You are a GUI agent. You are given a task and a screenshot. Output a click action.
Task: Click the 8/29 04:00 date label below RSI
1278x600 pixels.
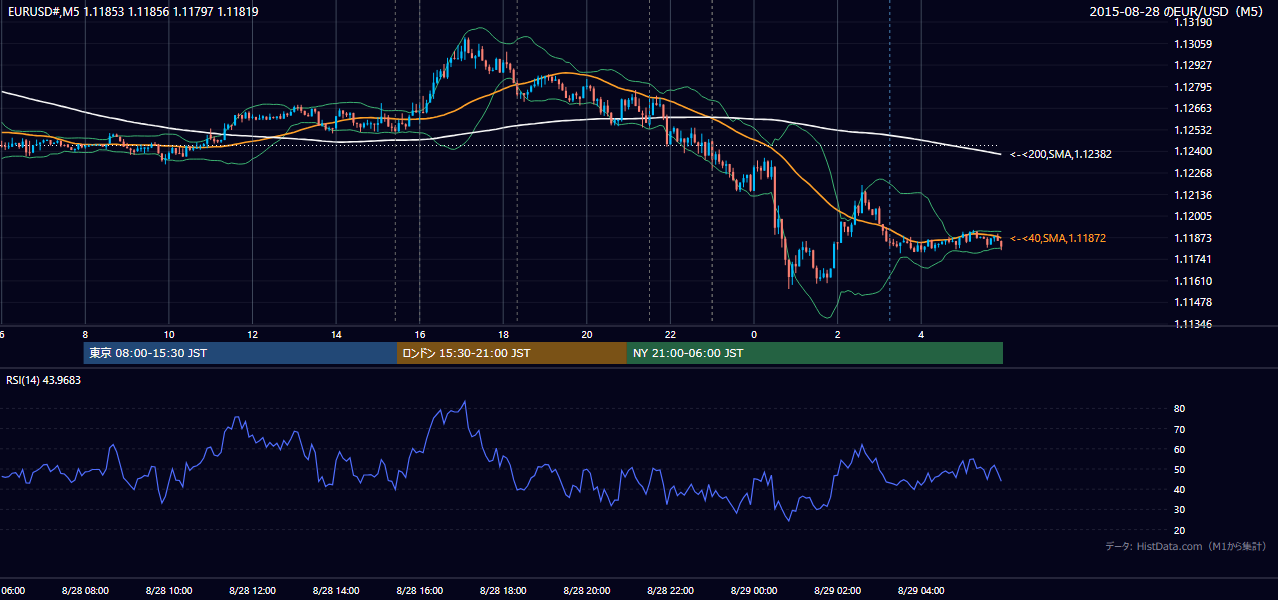tap(921, 591)
